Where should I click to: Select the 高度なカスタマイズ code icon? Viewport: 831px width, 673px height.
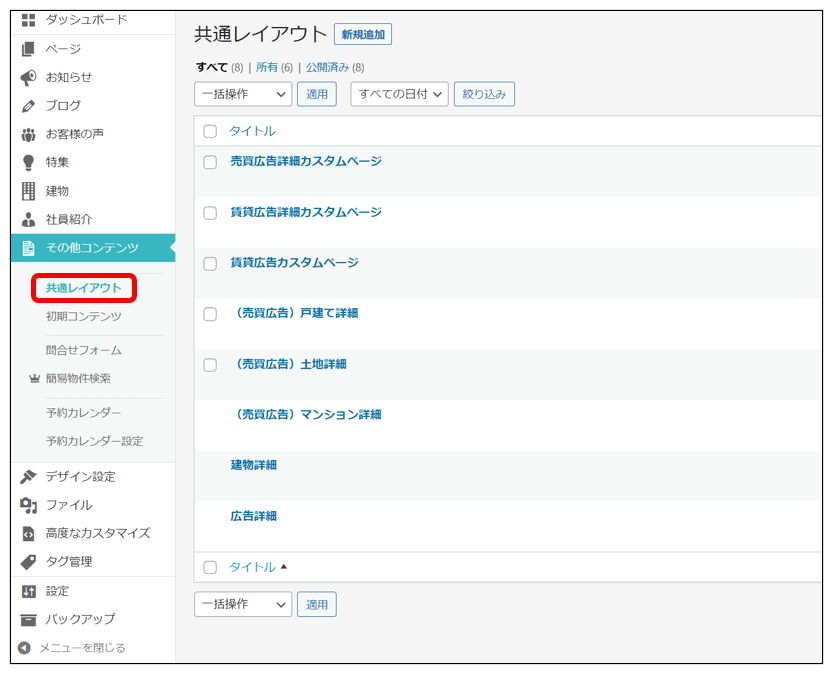pyautogui.click(x=29, y=534)
